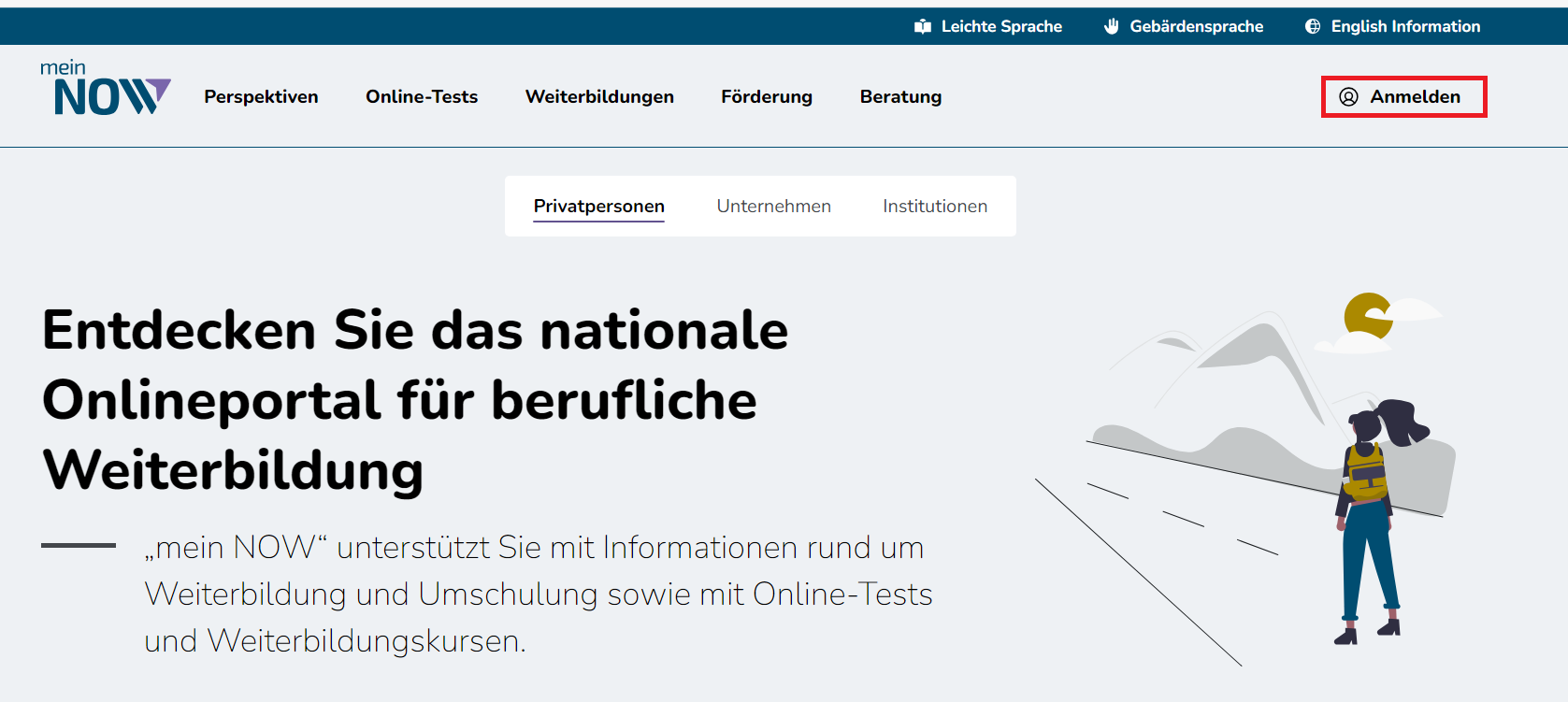Open the Förderung navigation item
Viewport: 1568px width, 702px height.
click(x=767, y=97)
